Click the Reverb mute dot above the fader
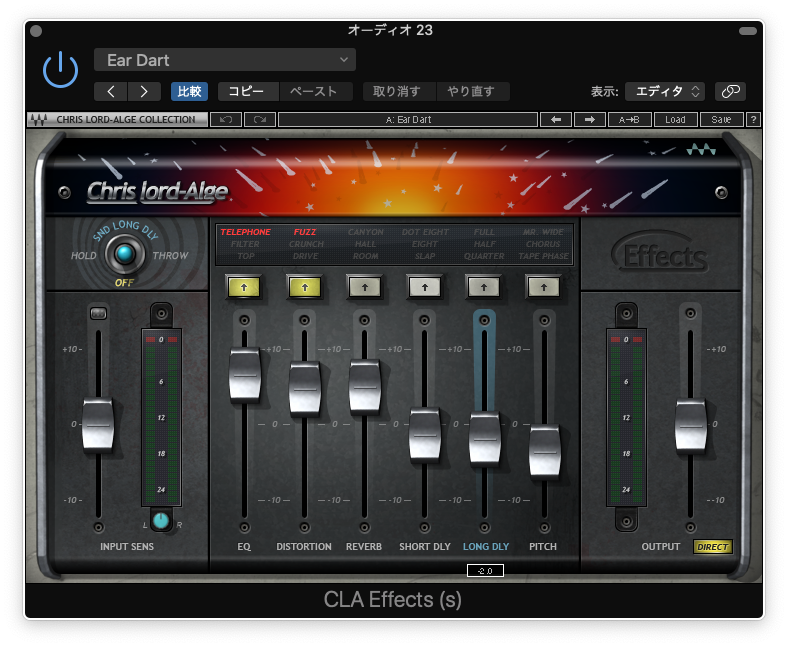 365,320
